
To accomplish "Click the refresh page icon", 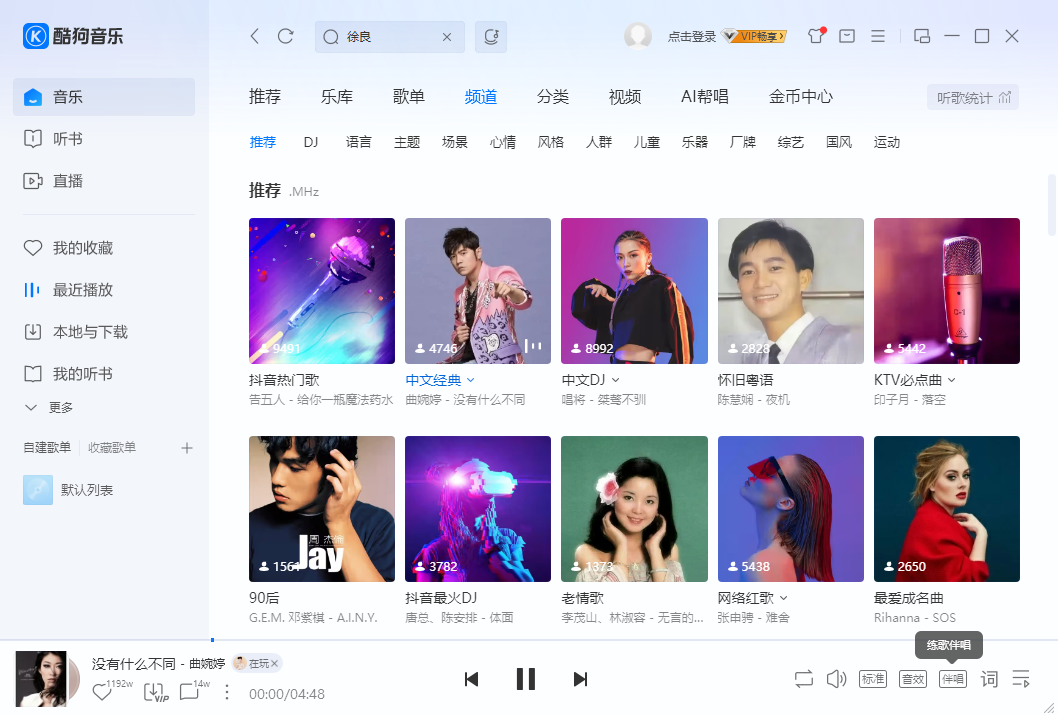I will (285, 36).
